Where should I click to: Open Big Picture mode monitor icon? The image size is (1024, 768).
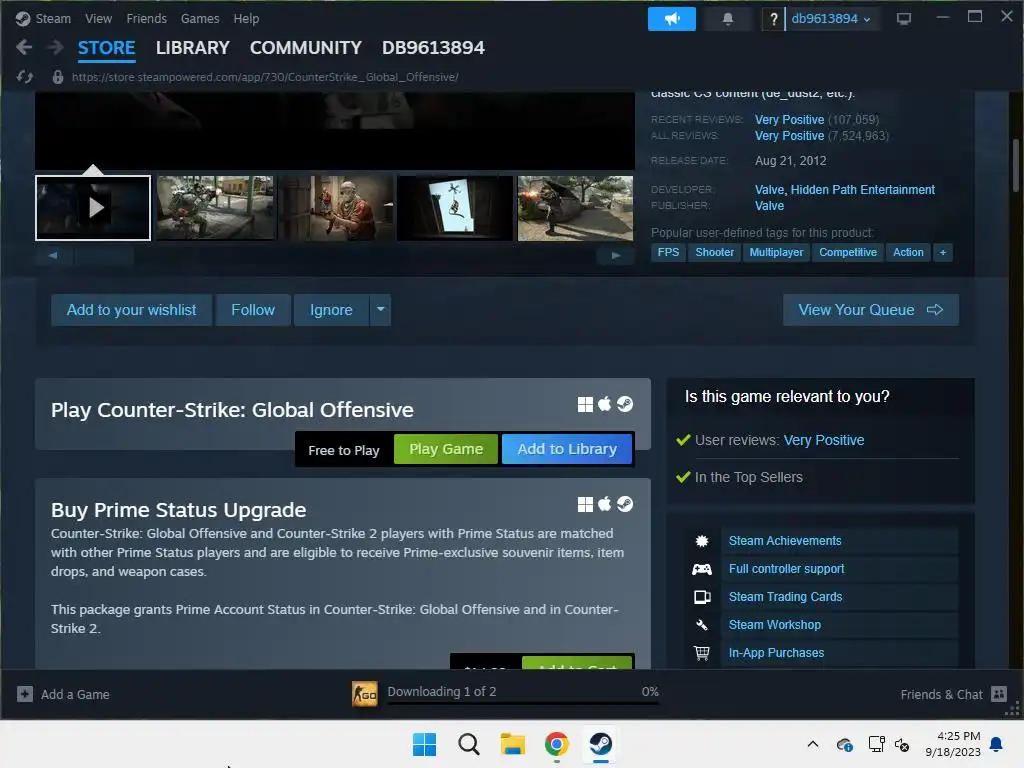[x=904, y=19]
